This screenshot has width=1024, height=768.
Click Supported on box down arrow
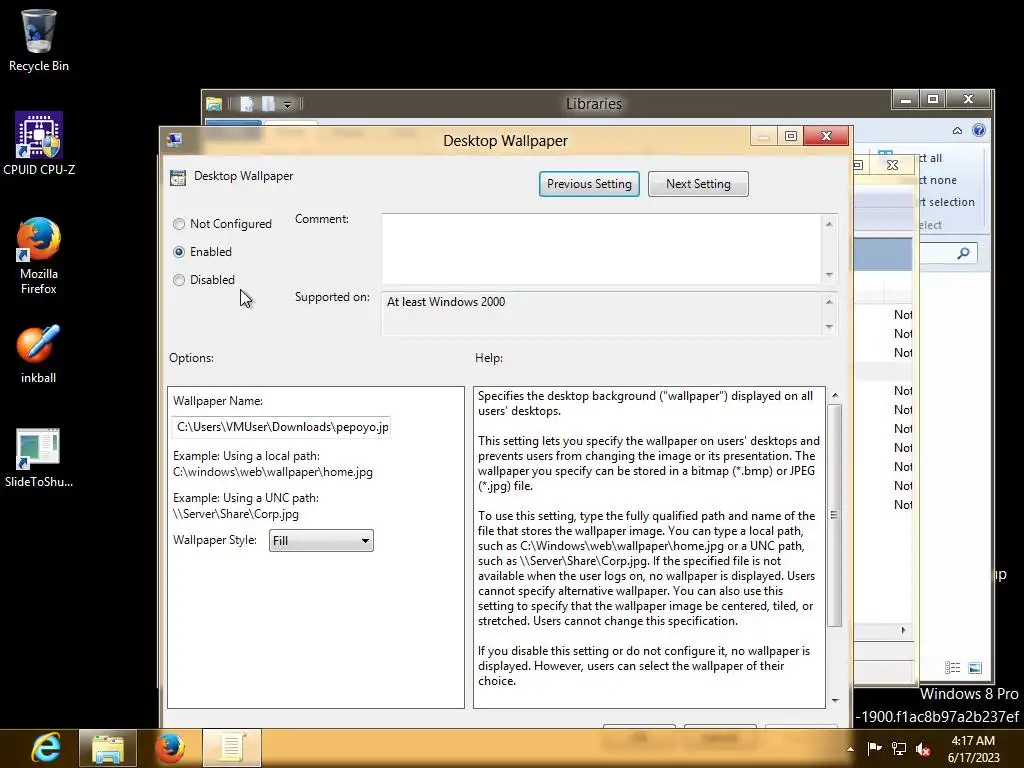coord(829,327)
